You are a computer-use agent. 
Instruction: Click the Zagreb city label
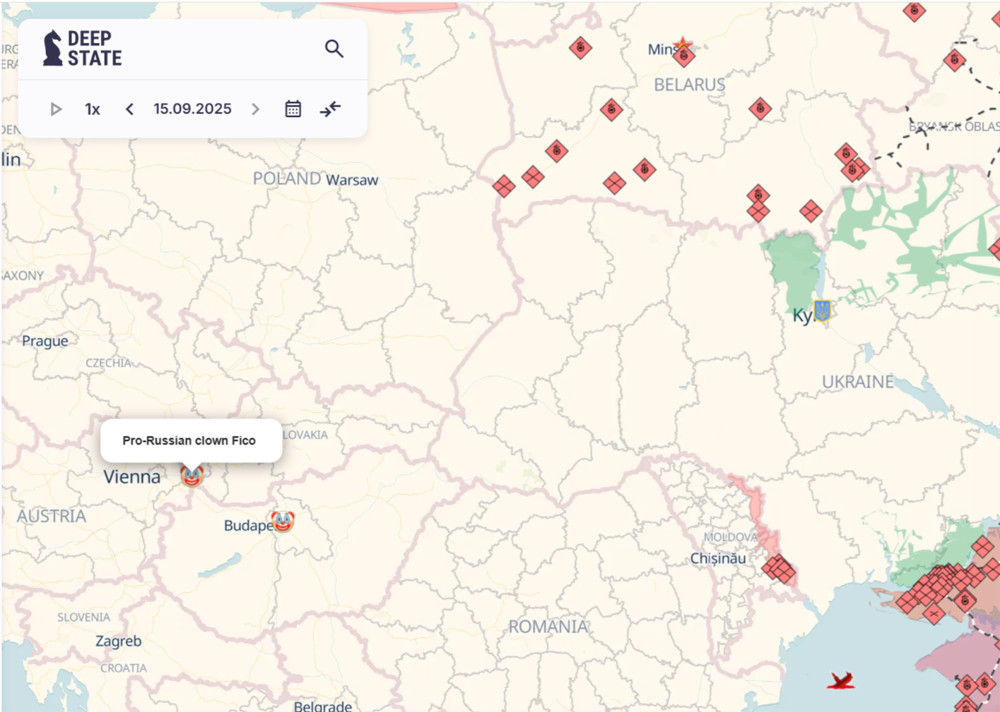pyautogui.click(x=118, y=641)
